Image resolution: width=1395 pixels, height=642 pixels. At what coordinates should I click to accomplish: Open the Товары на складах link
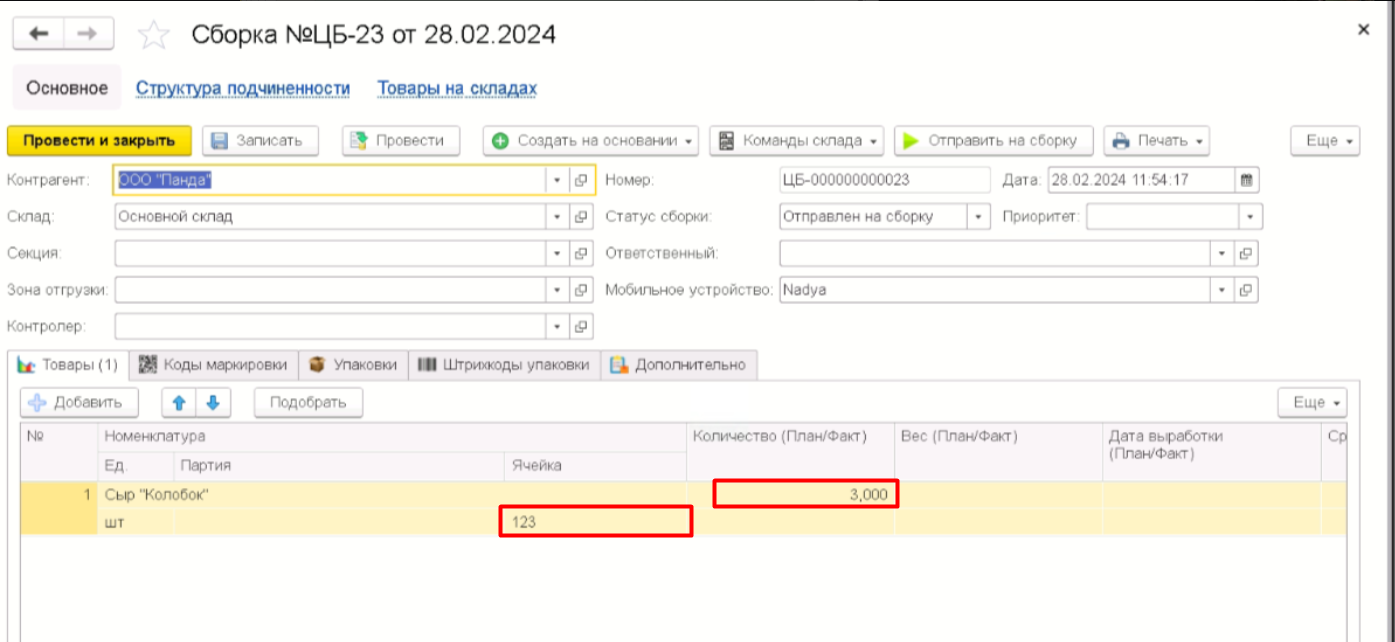(x=457, y=89)
